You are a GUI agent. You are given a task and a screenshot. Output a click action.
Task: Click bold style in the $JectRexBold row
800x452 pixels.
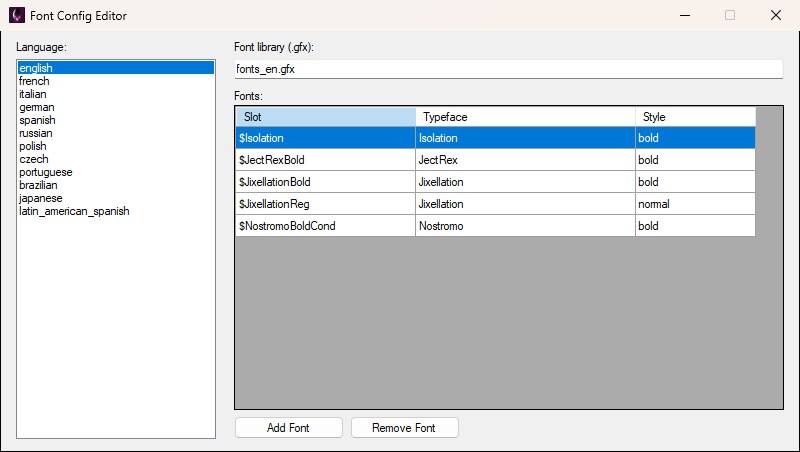pyautogui.click(x=695, y=160)
